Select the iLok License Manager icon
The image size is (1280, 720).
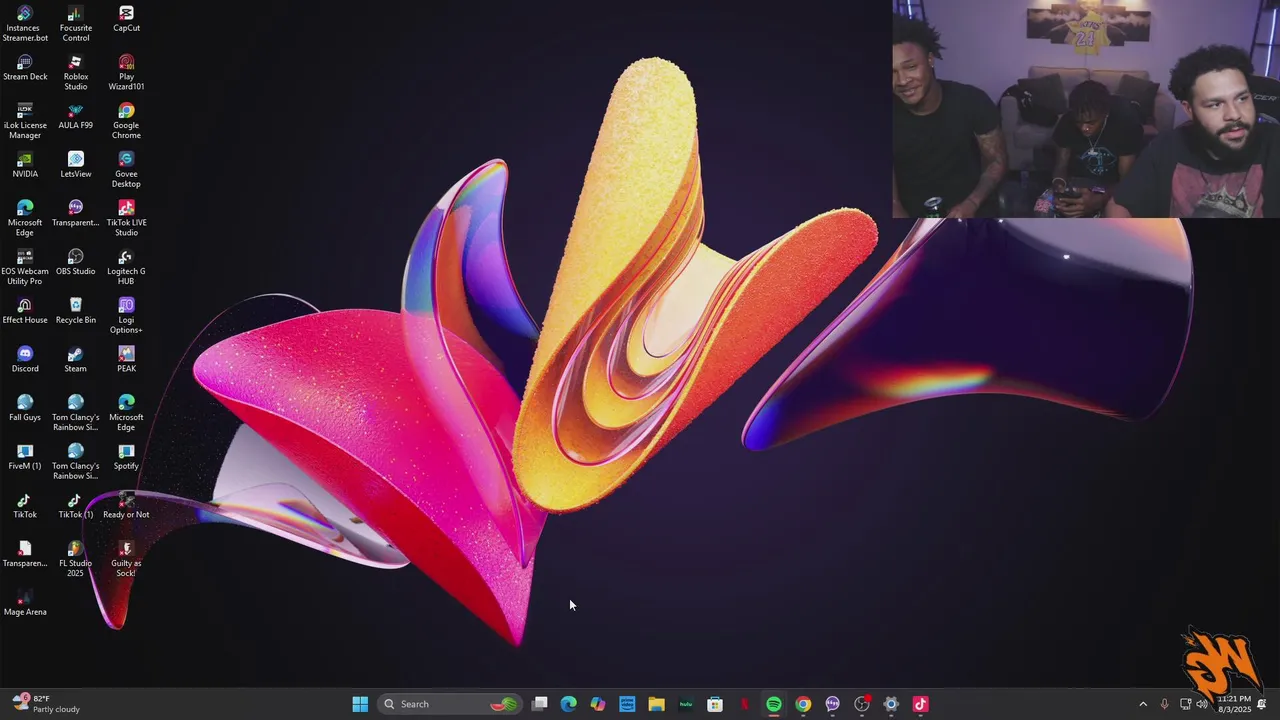(25, 122)
